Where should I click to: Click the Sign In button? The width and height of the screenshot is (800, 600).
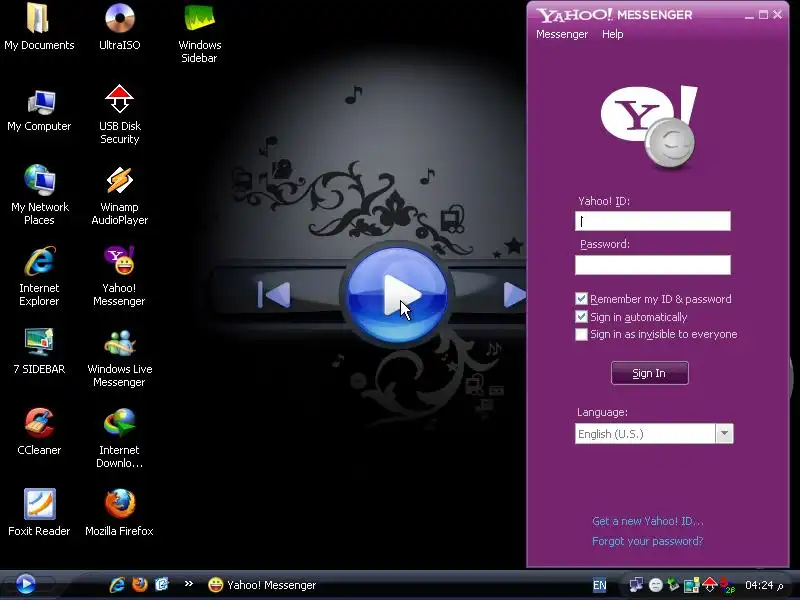coord(649,373)
